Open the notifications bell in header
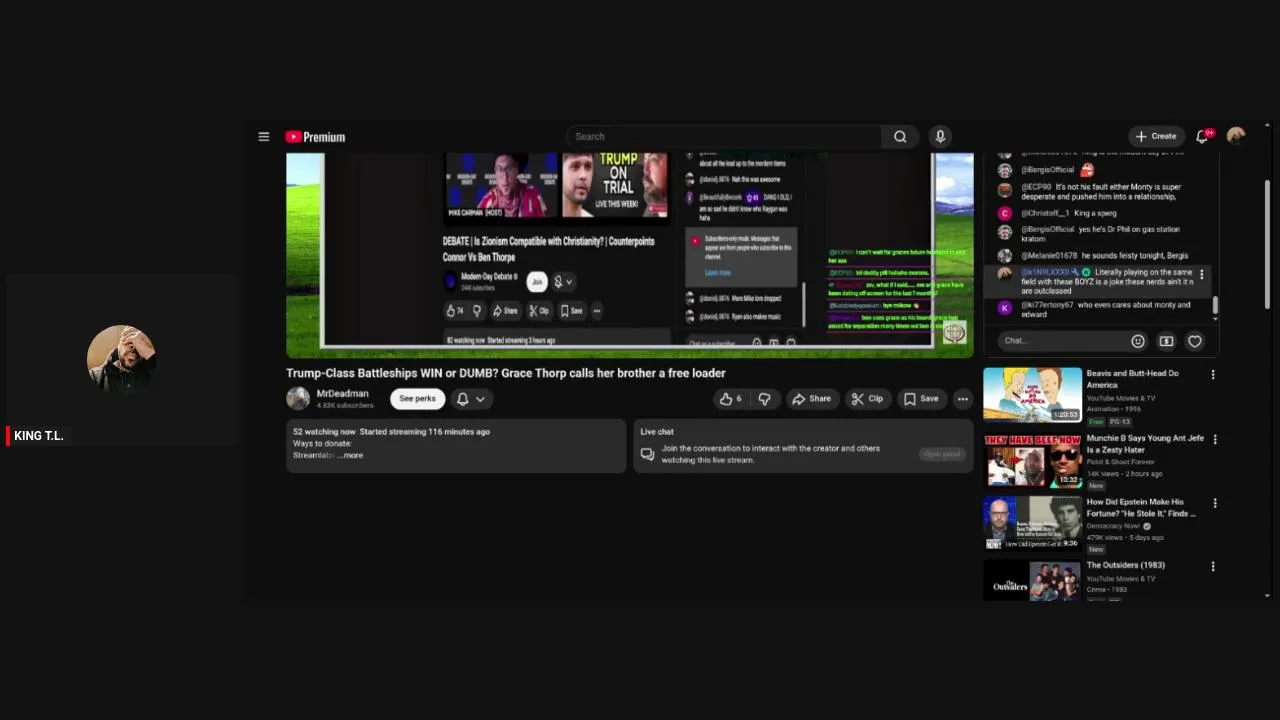Viewport: 1280px width, 720px height. 1203,136
